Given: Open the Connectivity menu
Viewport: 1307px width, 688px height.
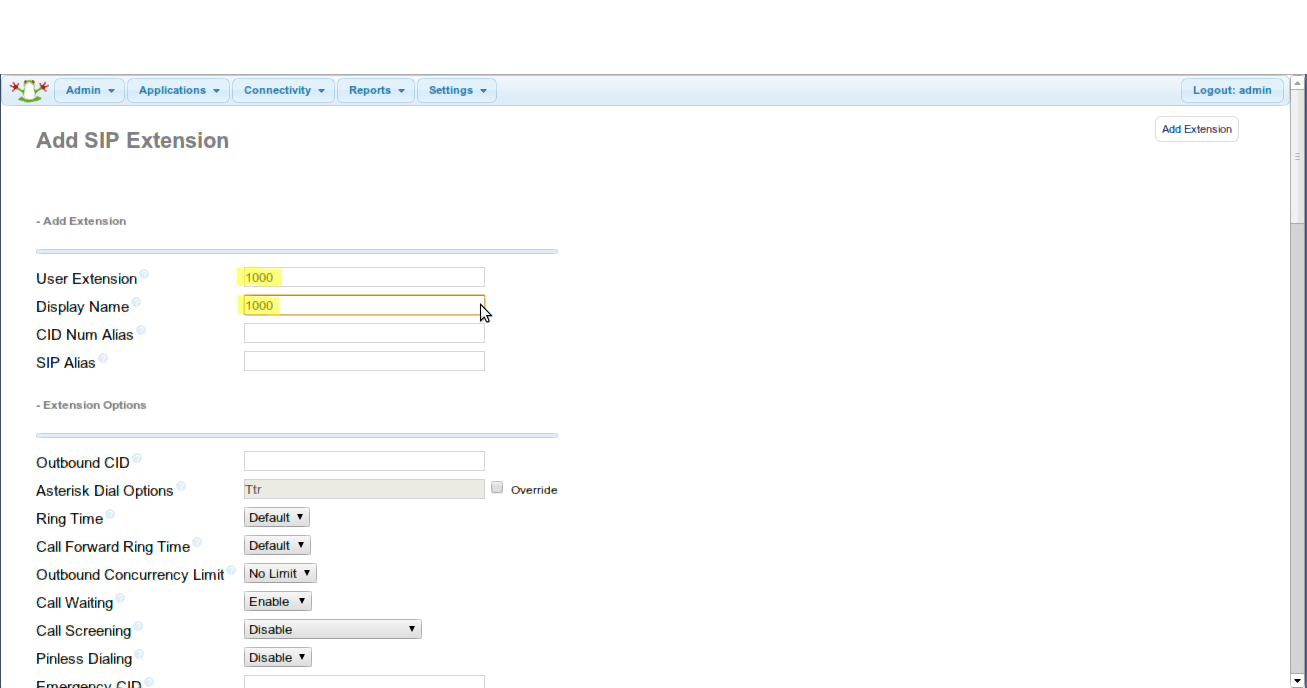Looking at the screenshot, I should 283,90.
